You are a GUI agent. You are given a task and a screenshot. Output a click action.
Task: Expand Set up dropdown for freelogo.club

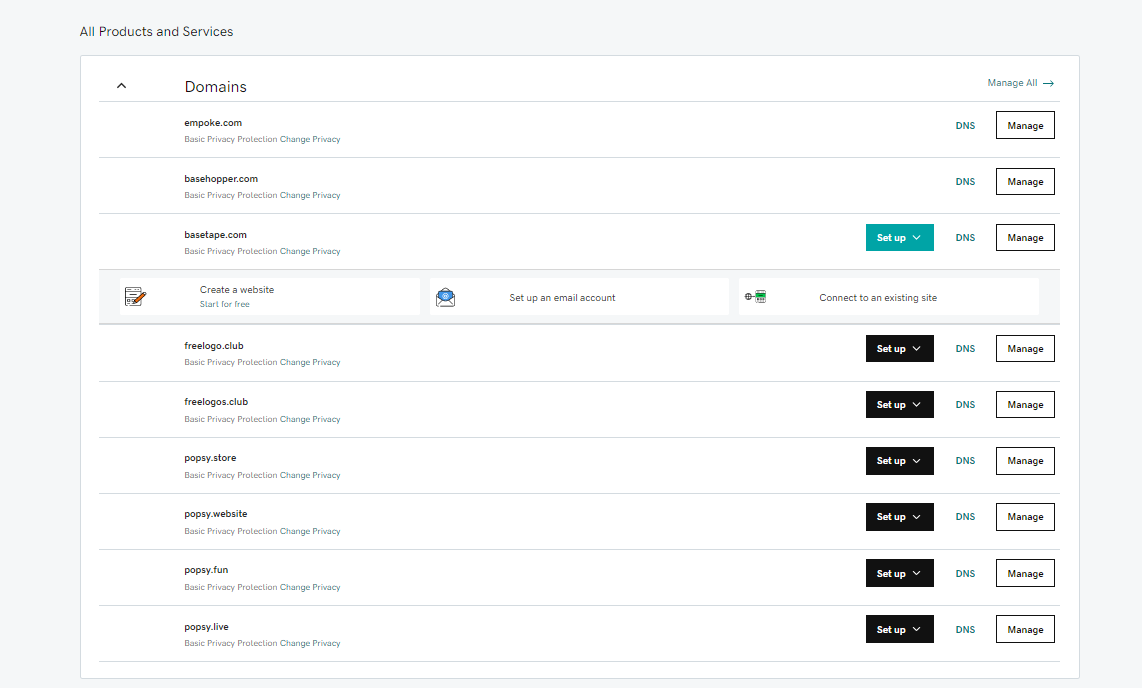899,349
